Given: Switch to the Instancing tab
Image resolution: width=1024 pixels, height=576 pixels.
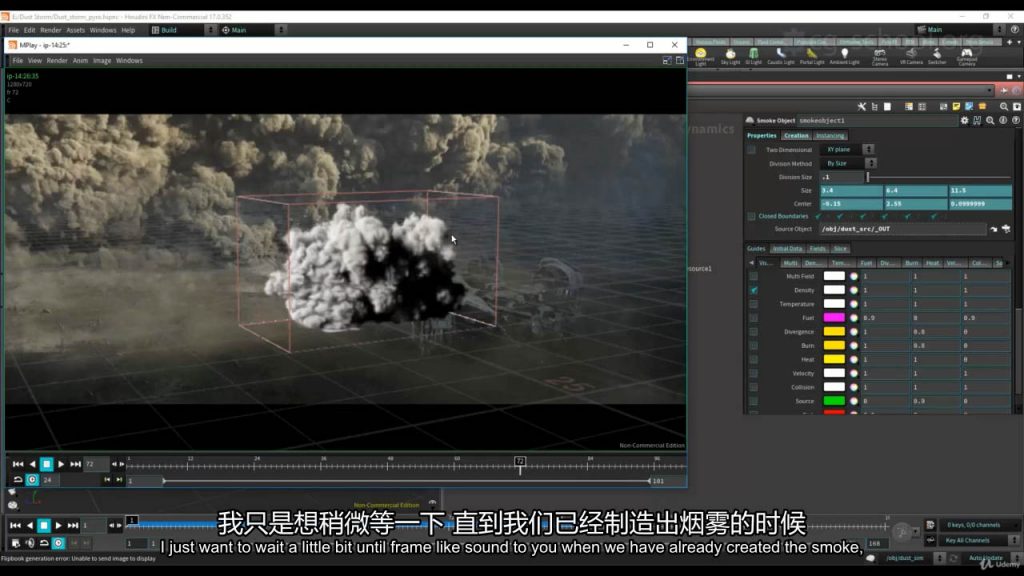Looking at the screenshot, I should (x=830, y=136).
